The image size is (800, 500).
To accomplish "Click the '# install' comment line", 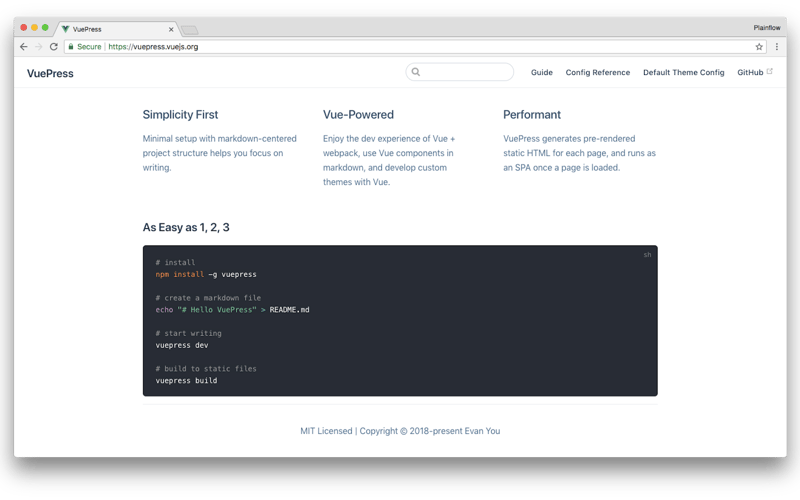I will [175, 262].
